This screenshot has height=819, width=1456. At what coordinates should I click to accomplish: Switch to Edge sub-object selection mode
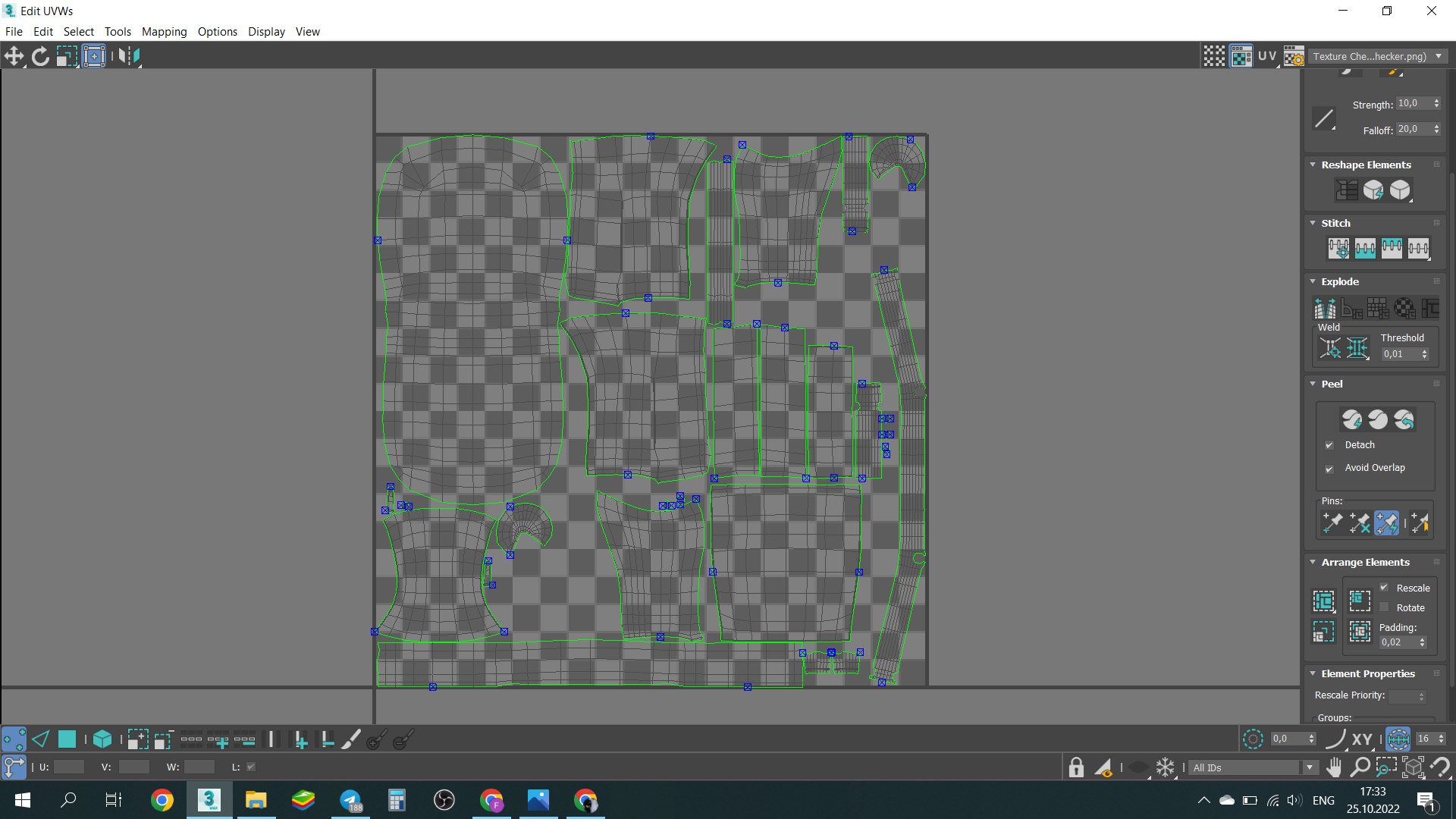pyautogui.click(x=41, y=739)
